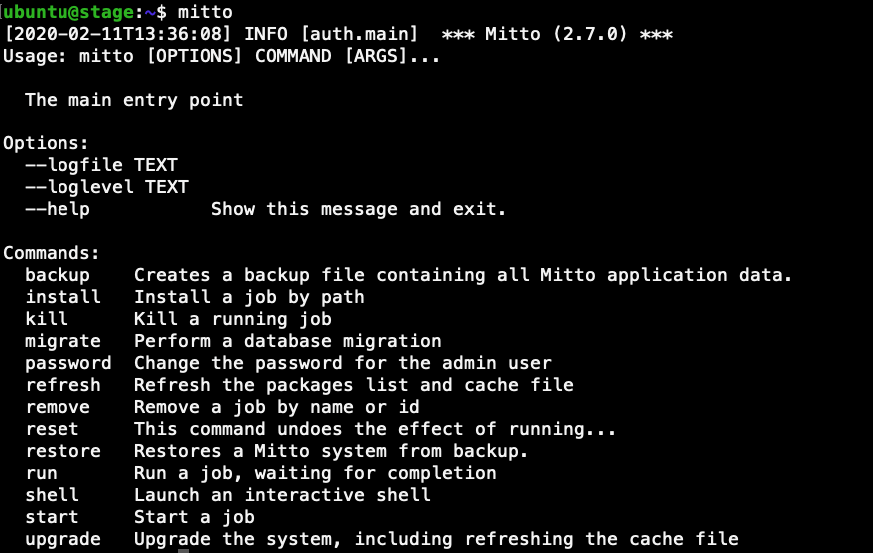Click the start command name
Image resolution: width=873 pixels, height=553 pixels.
(52, 517)
